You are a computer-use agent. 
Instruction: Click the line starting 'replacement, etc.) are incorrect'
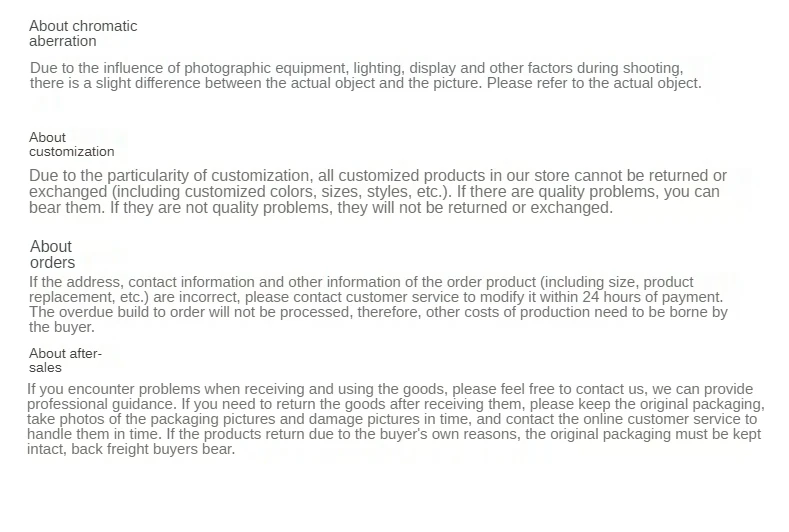point(376,297)
